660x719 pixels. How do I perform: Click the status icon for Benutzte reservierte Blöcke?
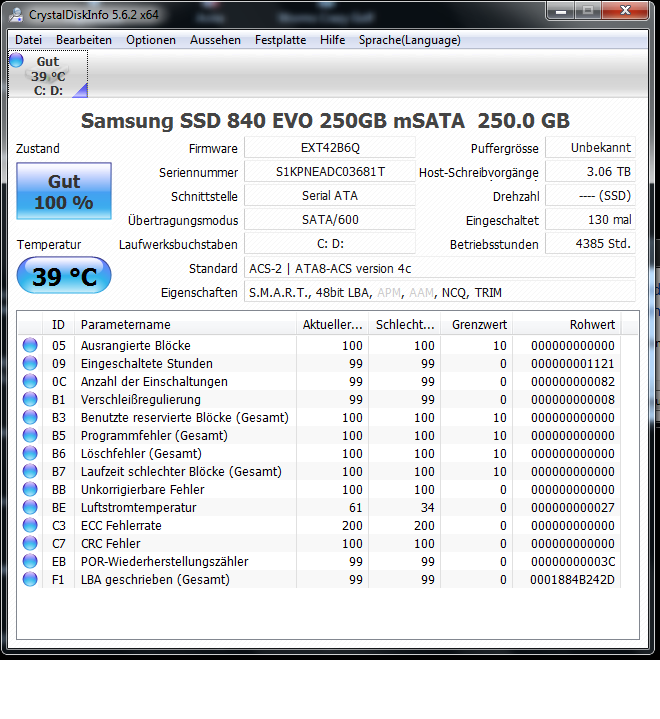(30, 417)
